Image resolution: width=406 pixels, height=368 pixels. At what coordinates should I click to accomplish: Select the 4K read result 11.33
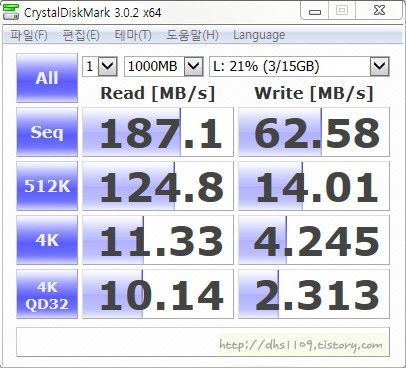tap(158, 240)
